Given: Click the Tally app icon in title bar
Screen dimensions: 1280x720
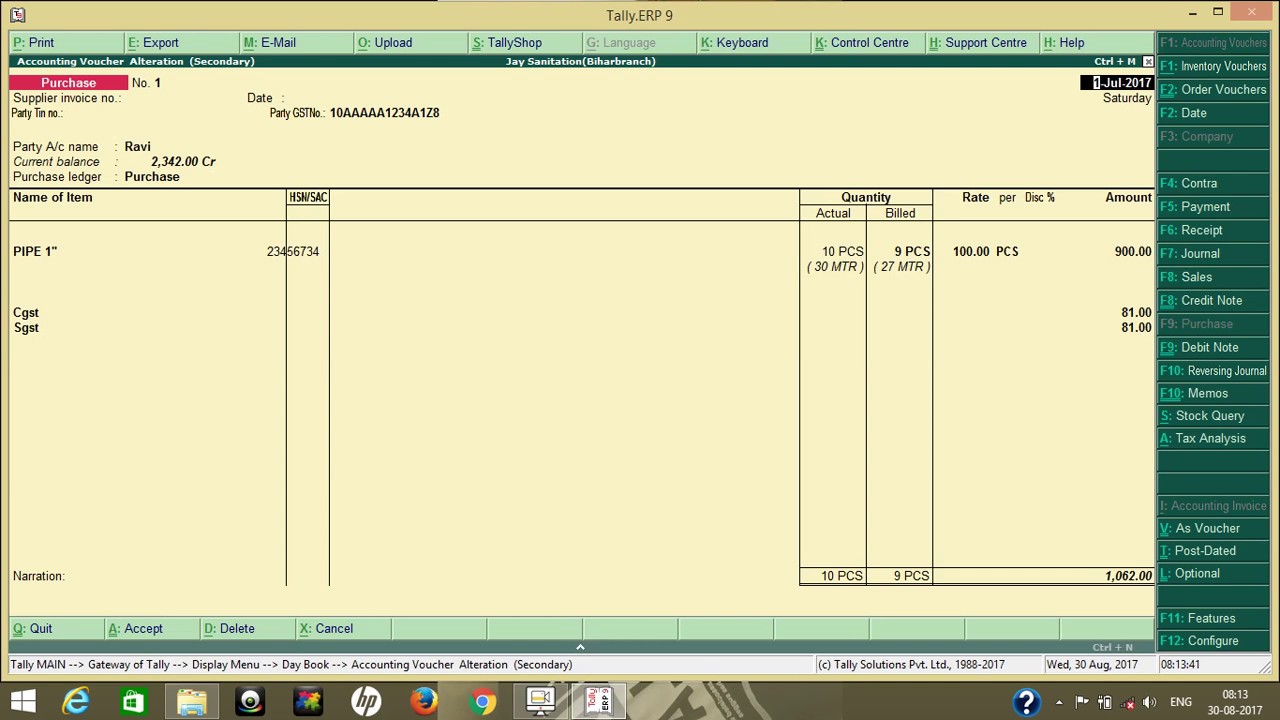Looking at the screenshot, I should [x=17, y=14].
